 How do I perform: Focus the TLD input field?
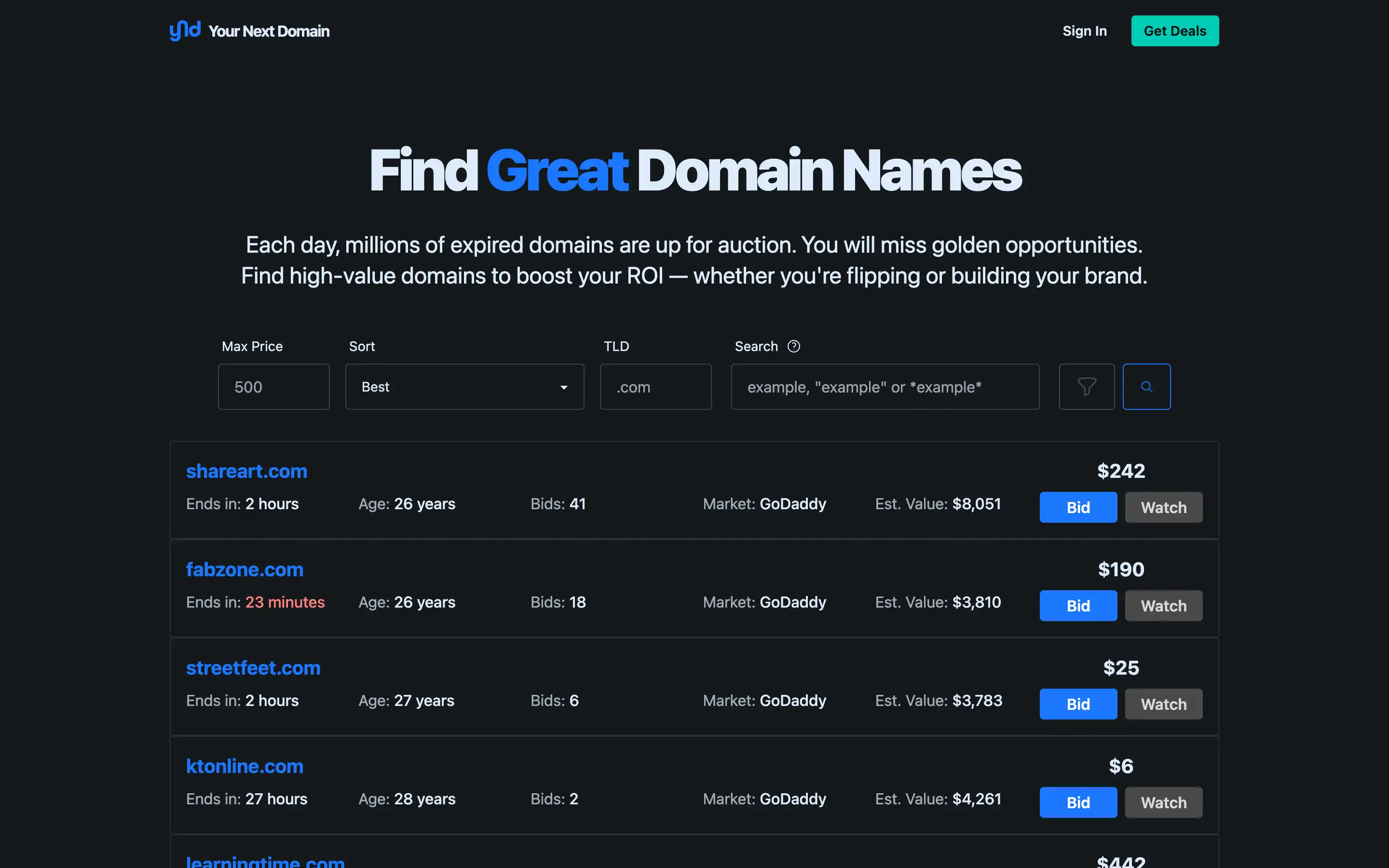pyautogui.click(x=655, y=386)
